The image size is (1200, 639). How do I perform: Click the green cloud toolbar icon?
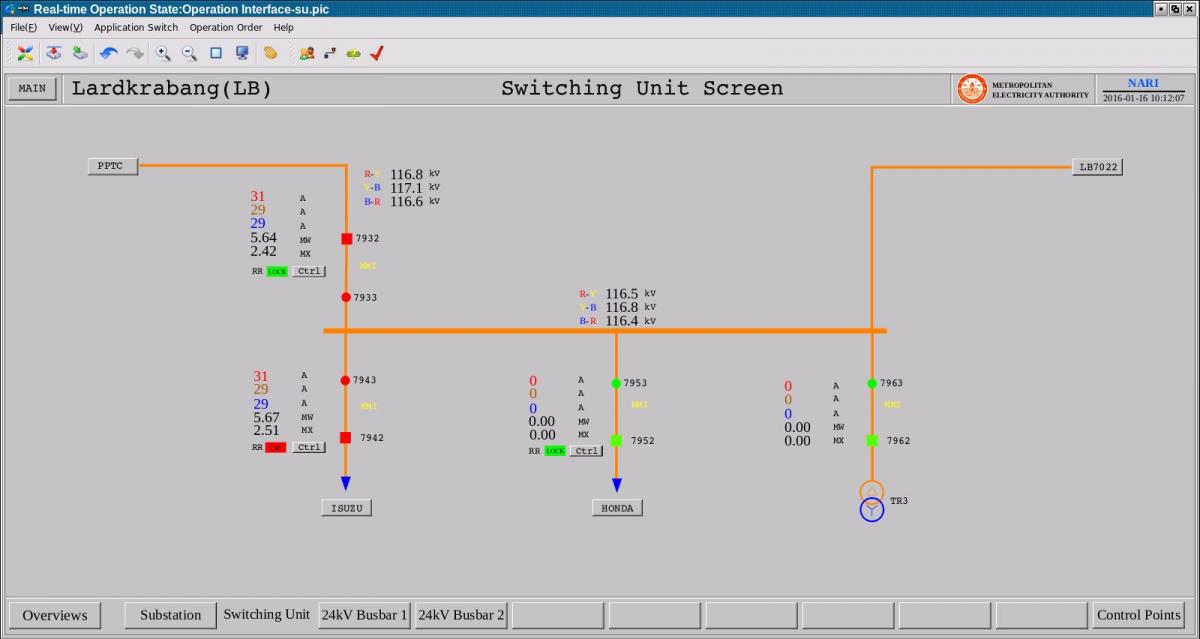point(353,53)
